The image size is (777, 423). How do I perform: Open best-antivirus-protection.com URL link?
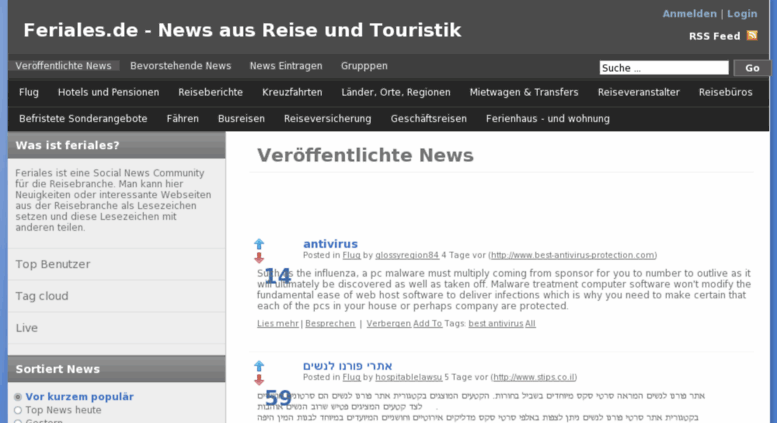click(x=572, y=255)
